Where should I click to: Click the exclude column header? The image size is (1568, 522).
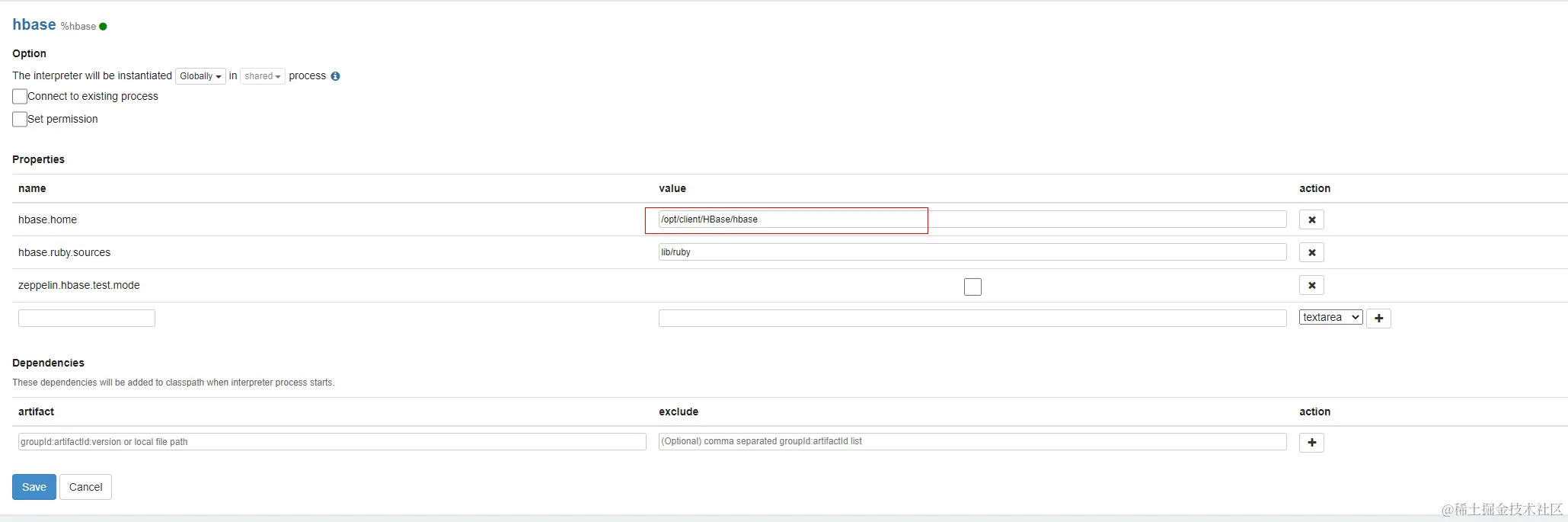pos(679,412)
